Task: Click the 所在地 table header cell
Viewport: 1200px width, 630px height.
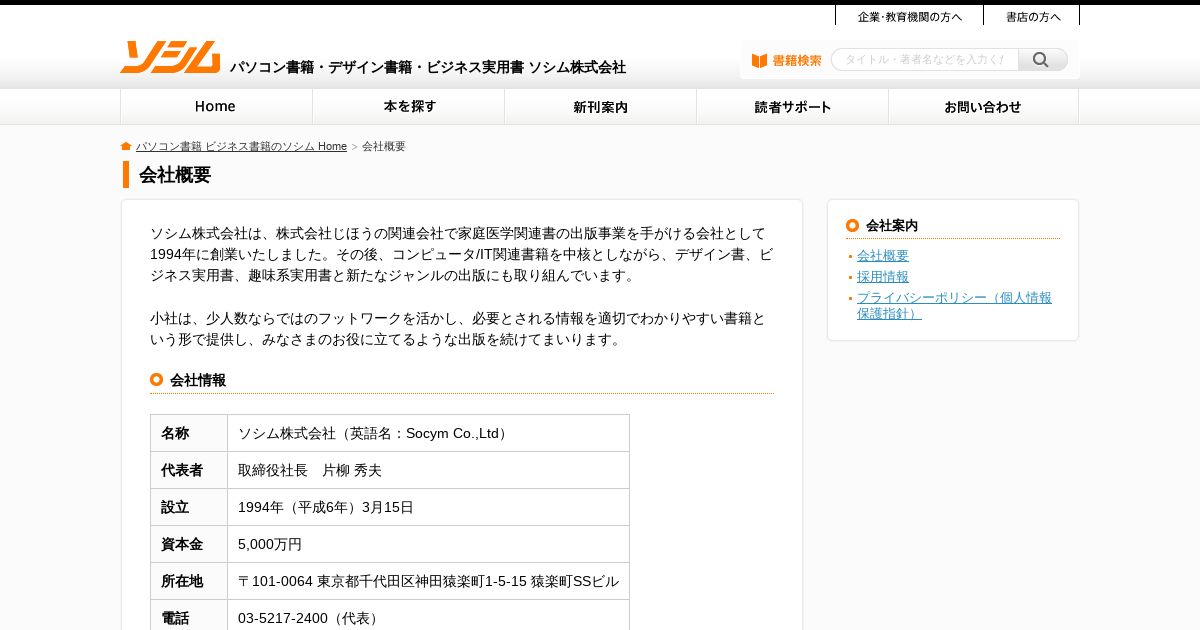Action: (189, 581)
